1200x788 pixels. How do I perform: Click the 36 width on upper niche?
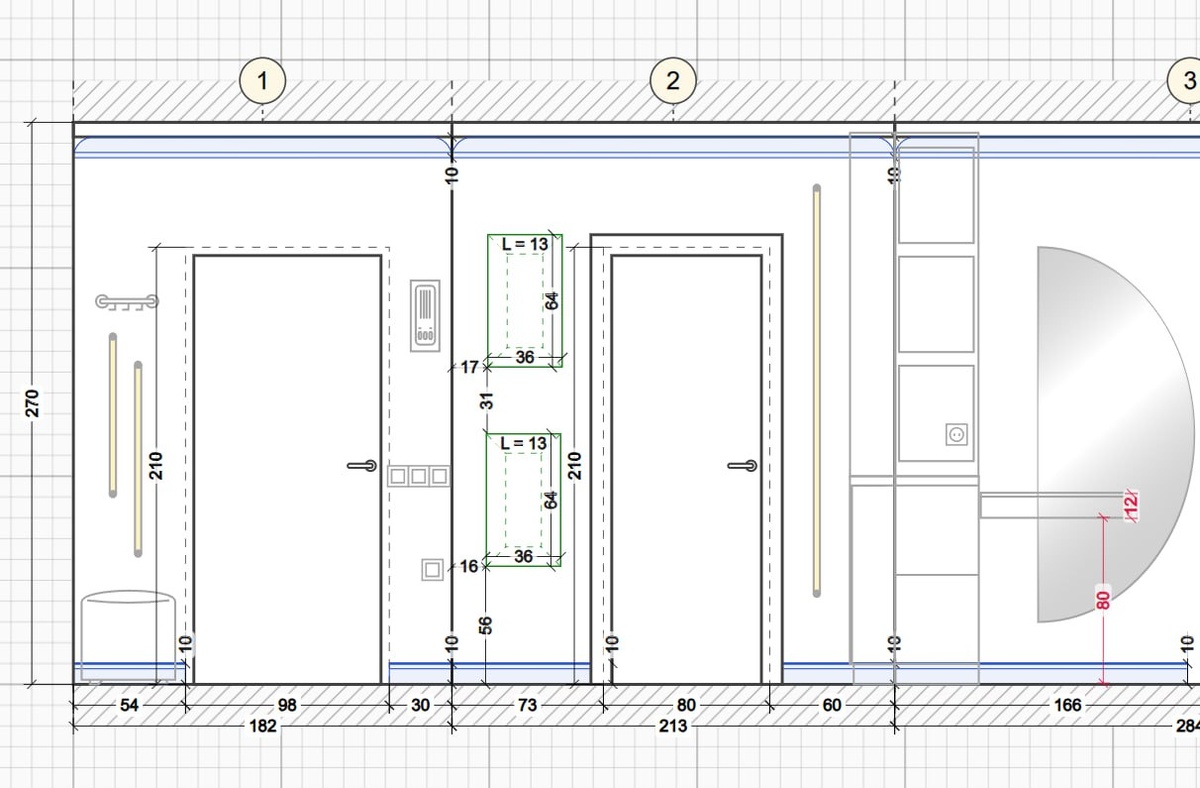pyautogui.click(x=524, y=357)
